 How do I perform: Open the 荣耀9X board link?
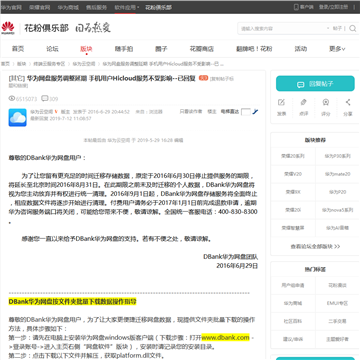point(293,192)
